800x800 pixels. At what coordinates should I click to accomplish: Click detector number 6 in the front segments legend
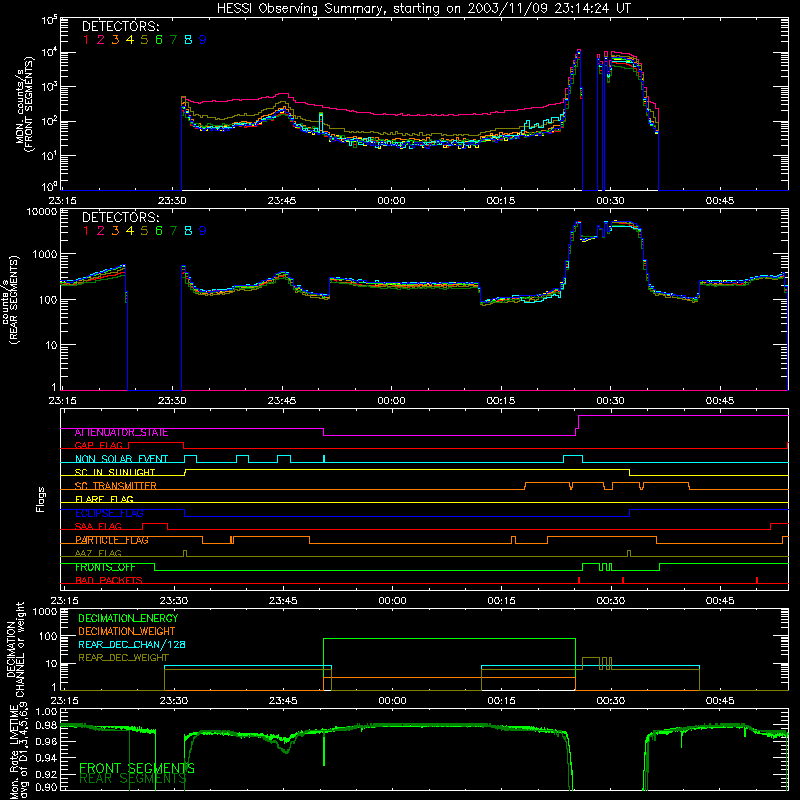tap(159, 40)
